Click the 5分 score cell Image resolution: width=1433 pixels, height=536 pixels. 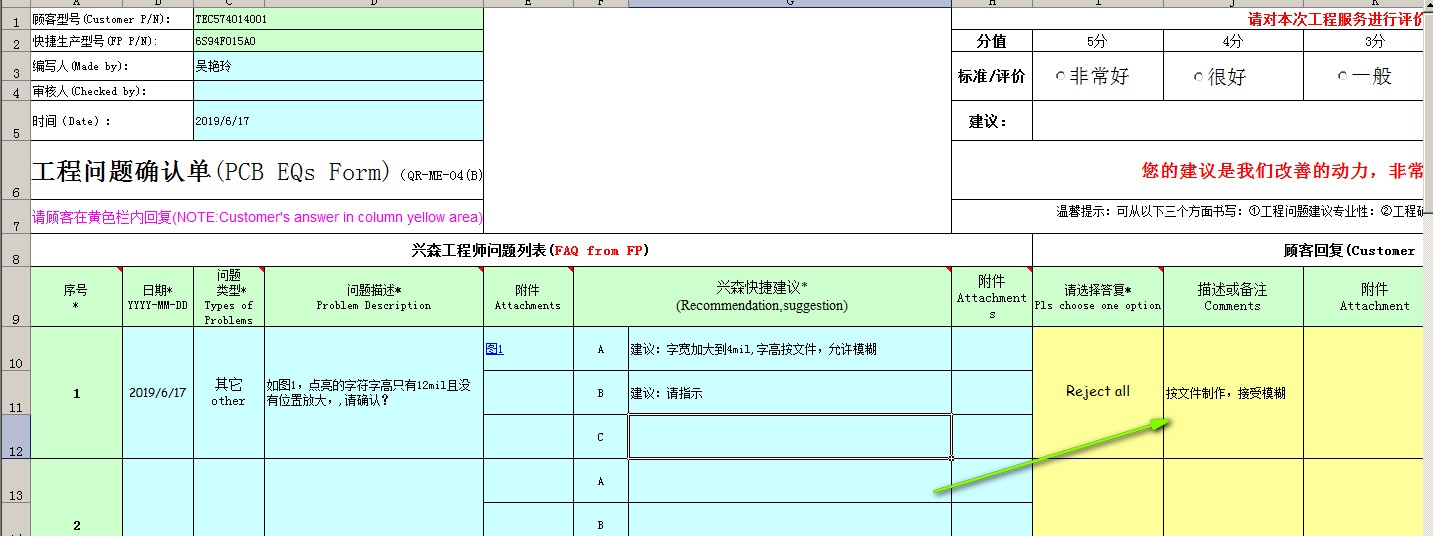click(x=1097, y=41)
